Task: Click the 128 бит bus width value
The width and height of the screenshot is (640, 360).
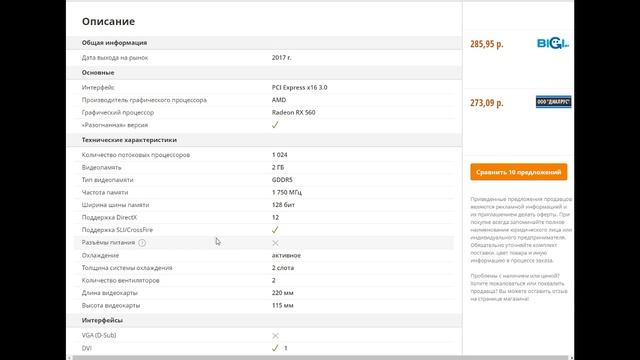Action: pyautogui.click(x=283, y=205)
